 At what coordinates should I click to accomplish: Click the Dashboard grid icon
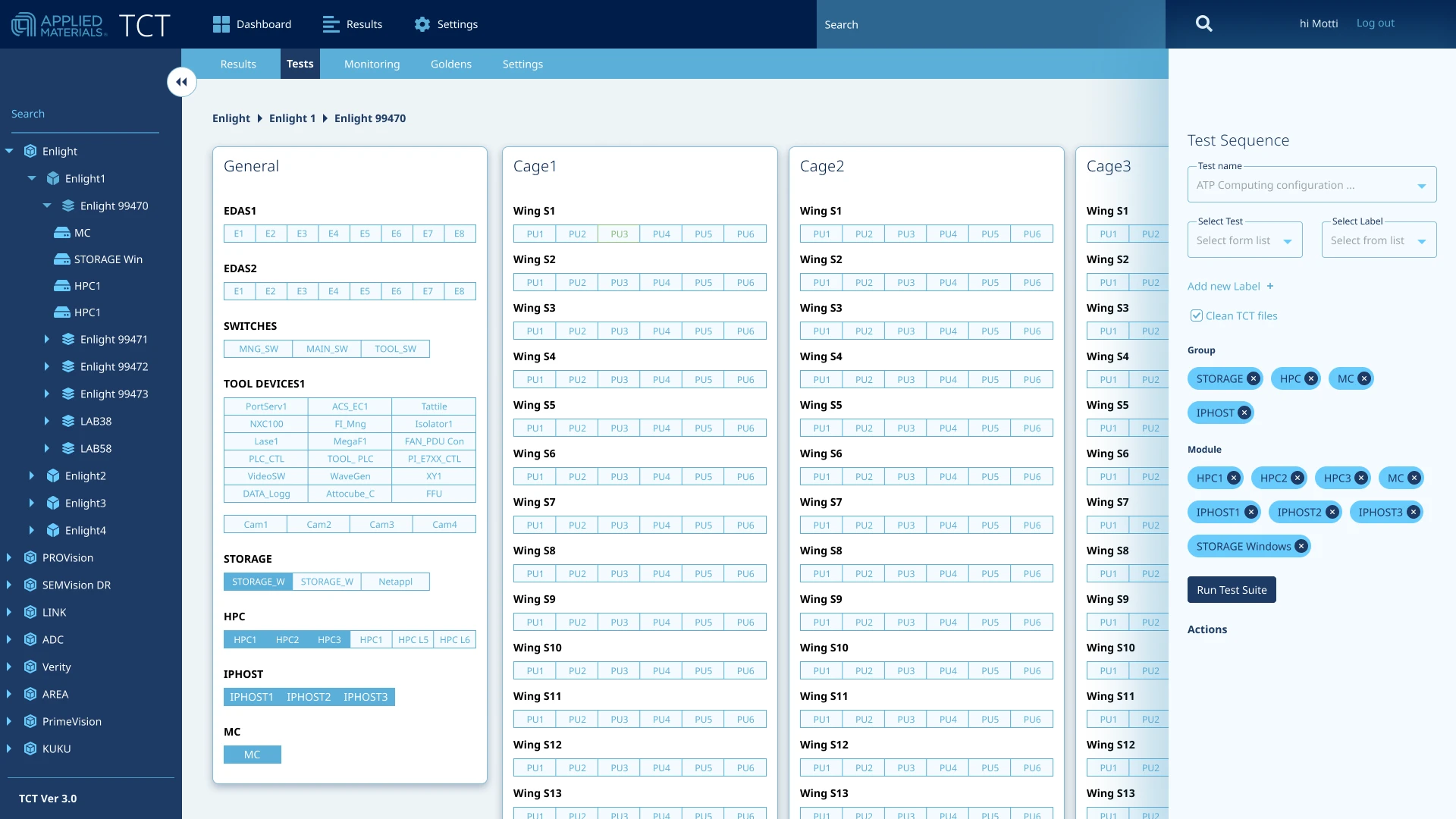pos(221,24)
